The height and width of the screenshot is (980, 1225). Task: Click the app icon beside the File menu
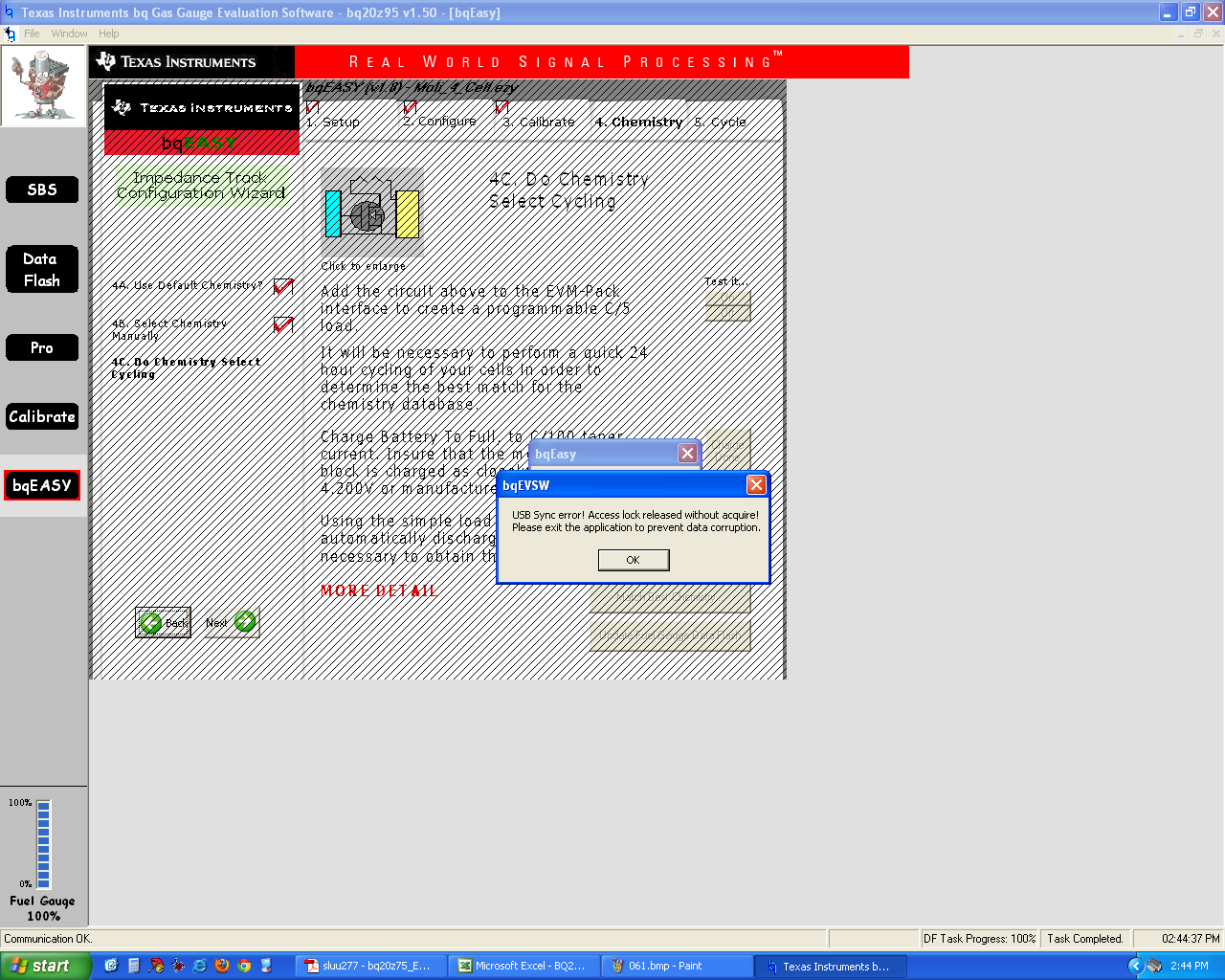[10, 33]
